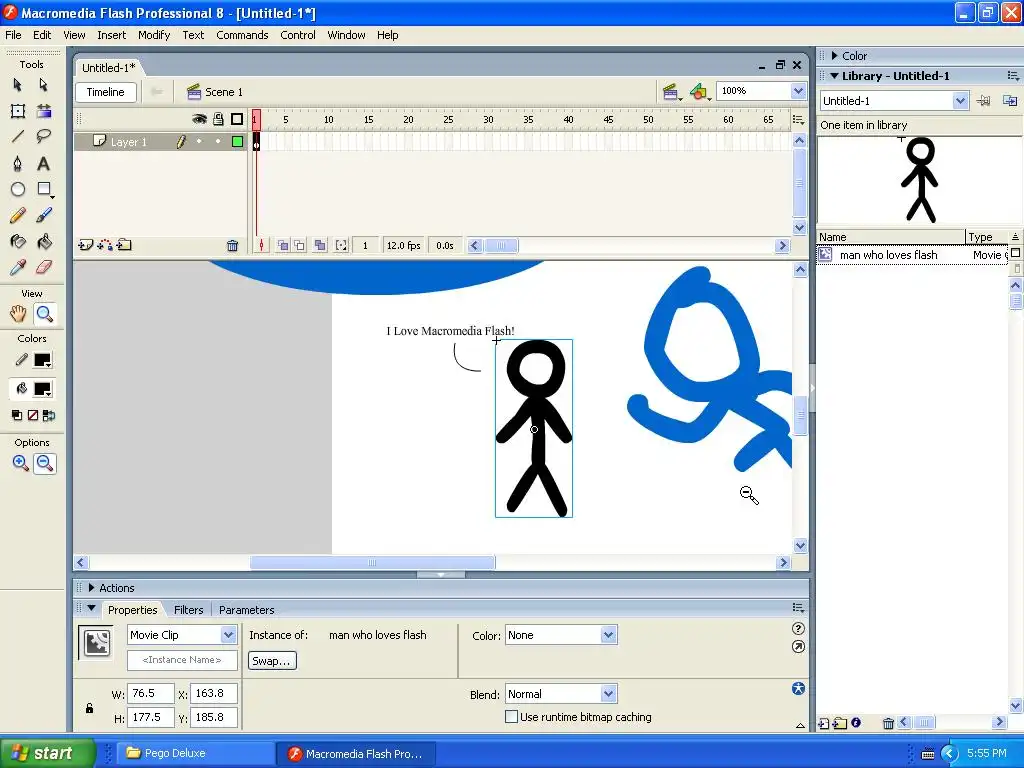Enable Use runtime bitmap caching

click(511, 716)
